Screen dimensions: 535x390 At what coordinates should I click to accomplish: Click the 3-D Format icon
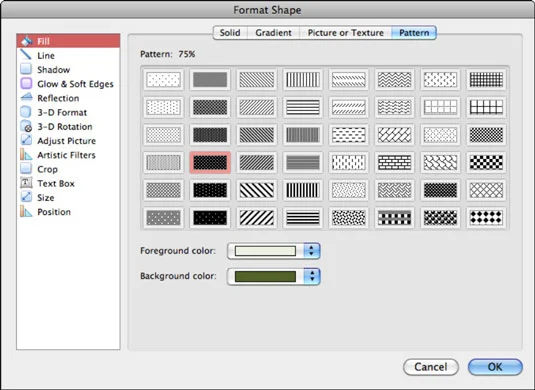pyautogui.click(x=26, y=112)
